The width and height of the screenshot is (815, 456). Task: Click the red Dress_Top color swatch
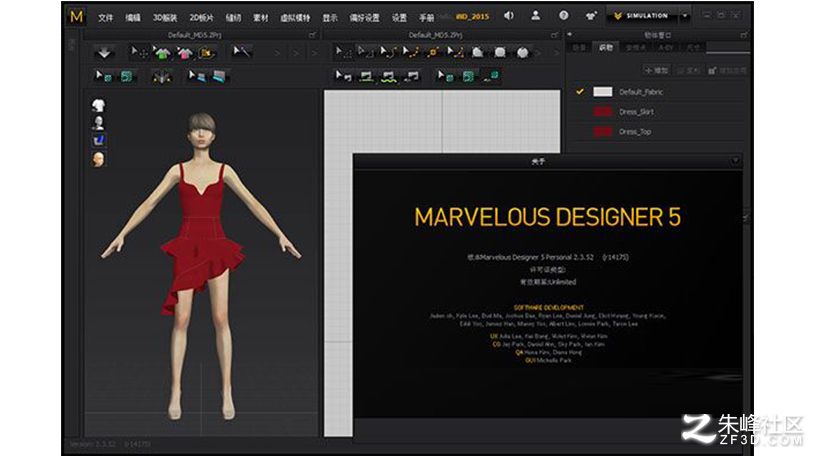(602, 132)
